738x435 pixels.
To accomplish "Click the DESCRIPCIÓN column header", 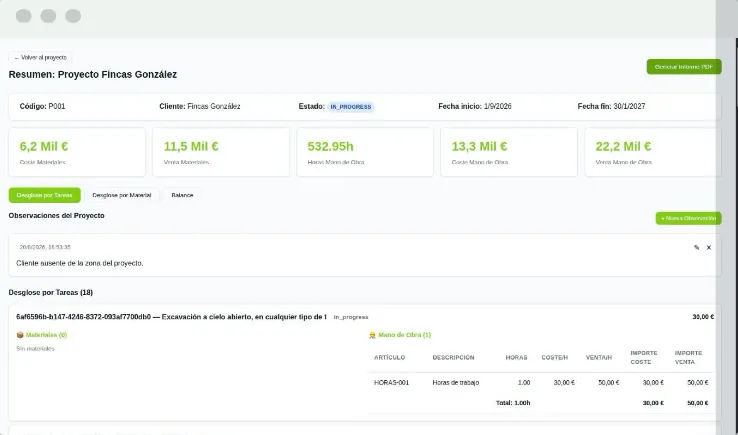I will 453,358.
